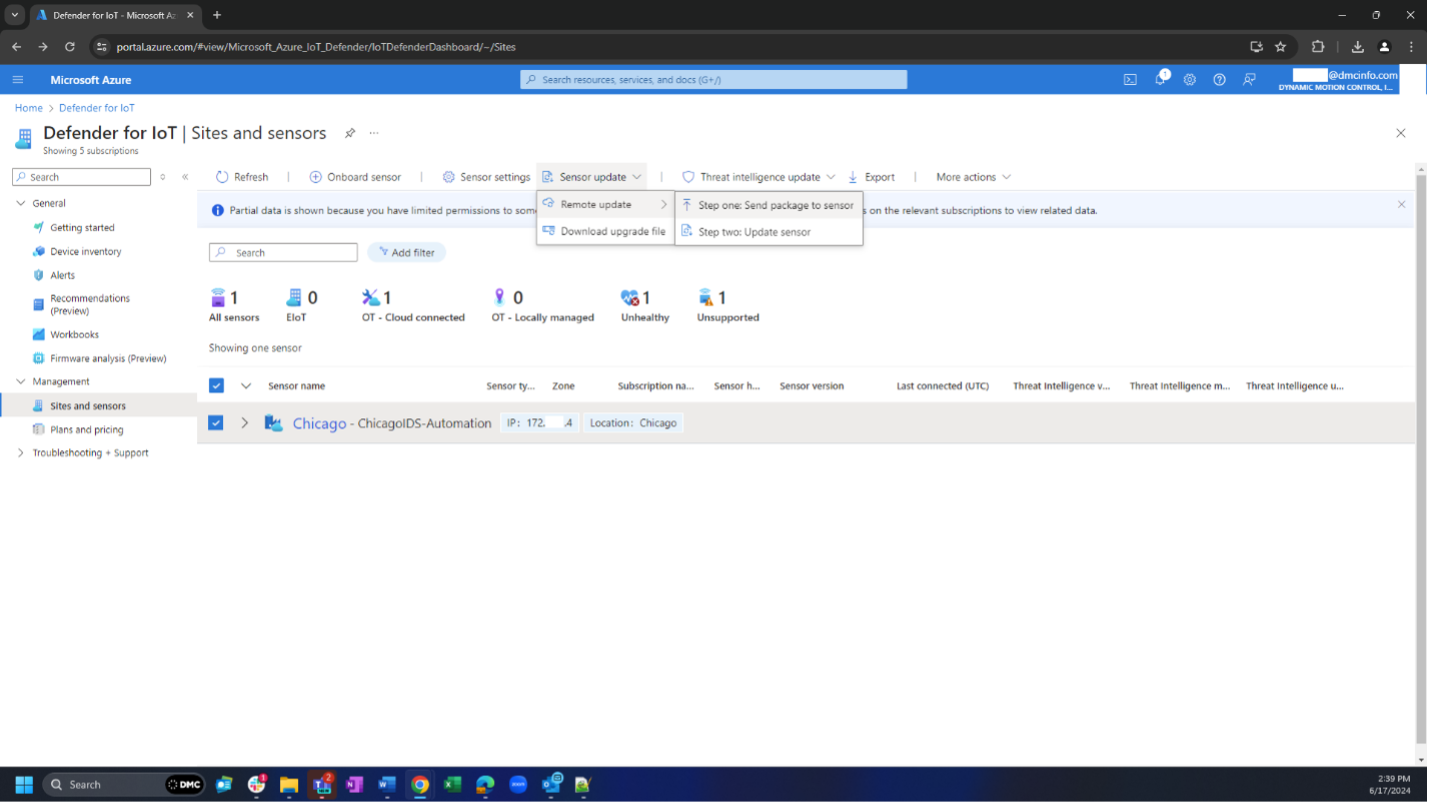
Task: Collapse the Management navigation section
Action: click(x=21, y=381)
